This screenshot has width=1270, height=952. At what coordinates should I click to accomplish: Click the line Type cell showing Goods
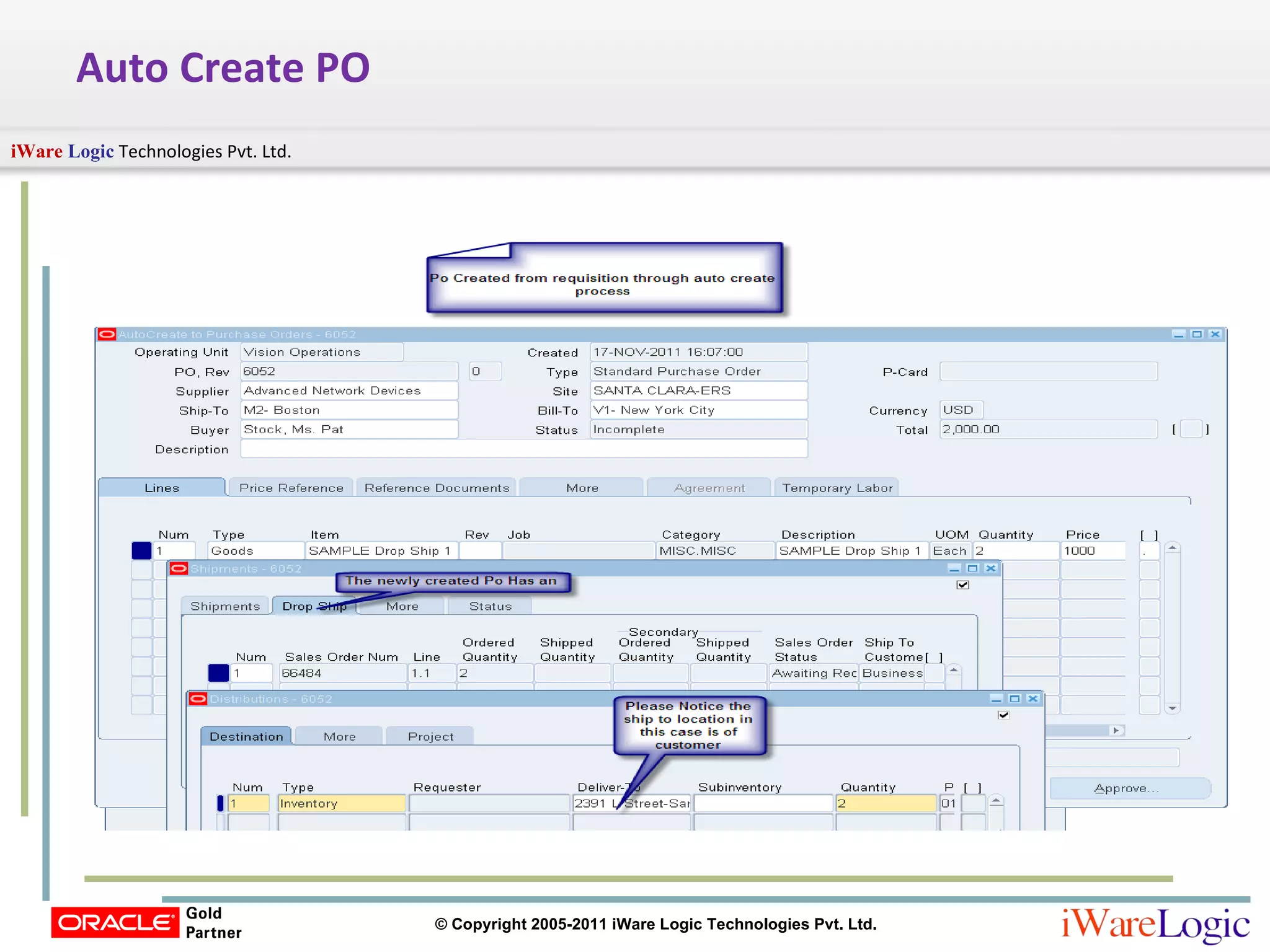tap(255, 550)
